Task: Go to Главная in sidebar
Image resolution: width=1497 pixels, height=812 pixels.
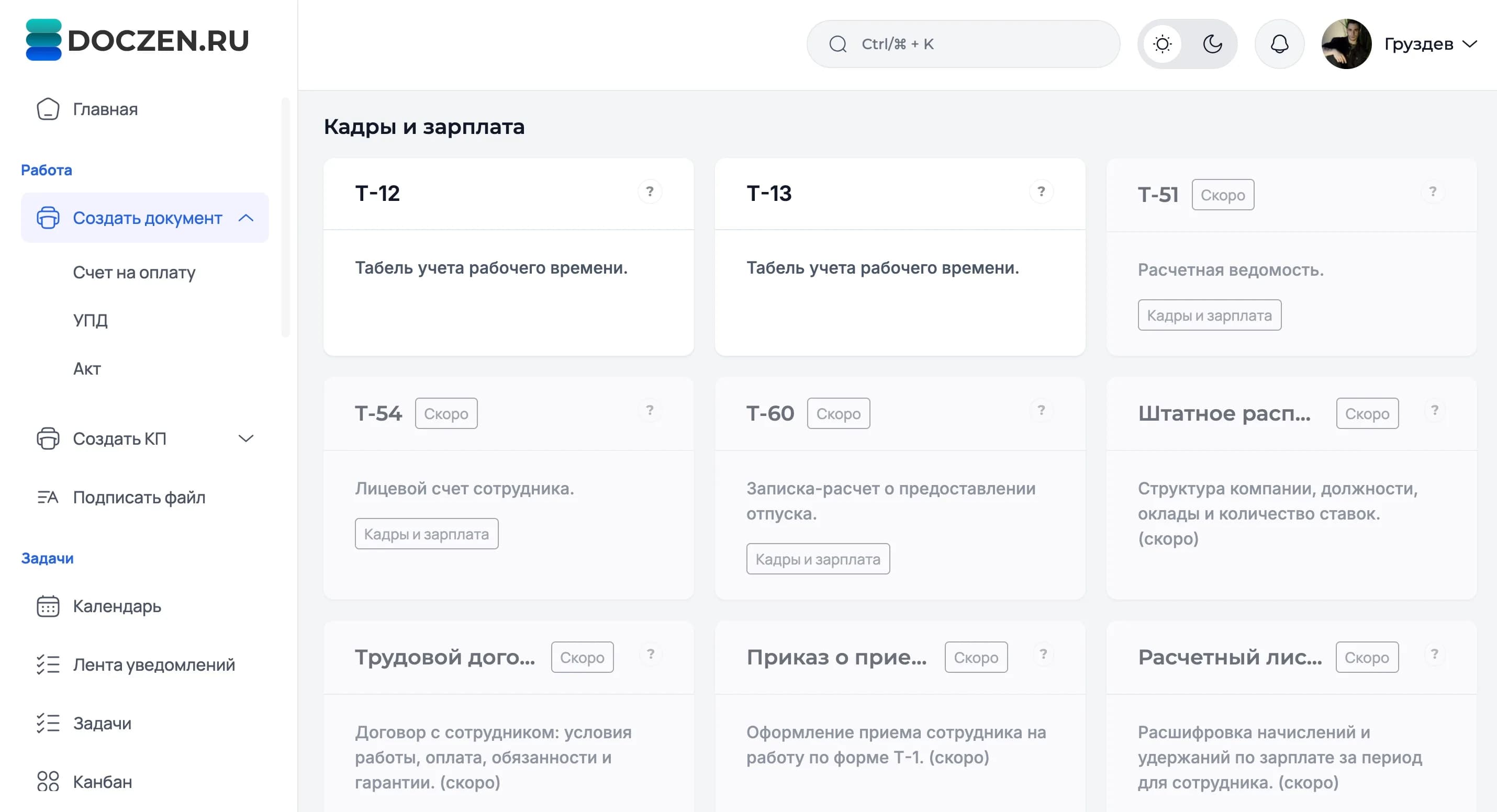Action: pos(105,109)
